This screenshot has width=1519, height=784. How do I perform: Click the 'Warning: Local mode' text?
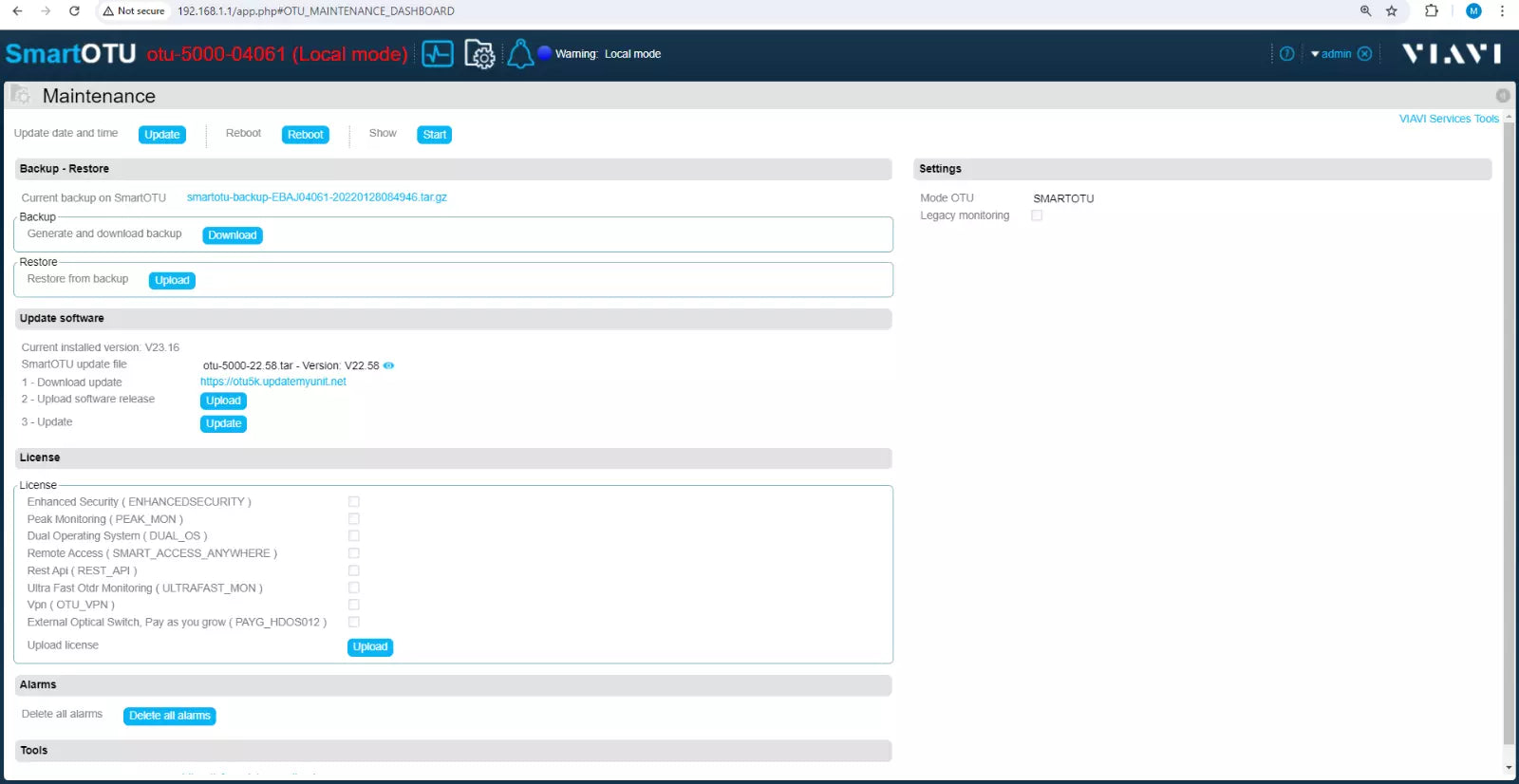(x=609, y=54)
